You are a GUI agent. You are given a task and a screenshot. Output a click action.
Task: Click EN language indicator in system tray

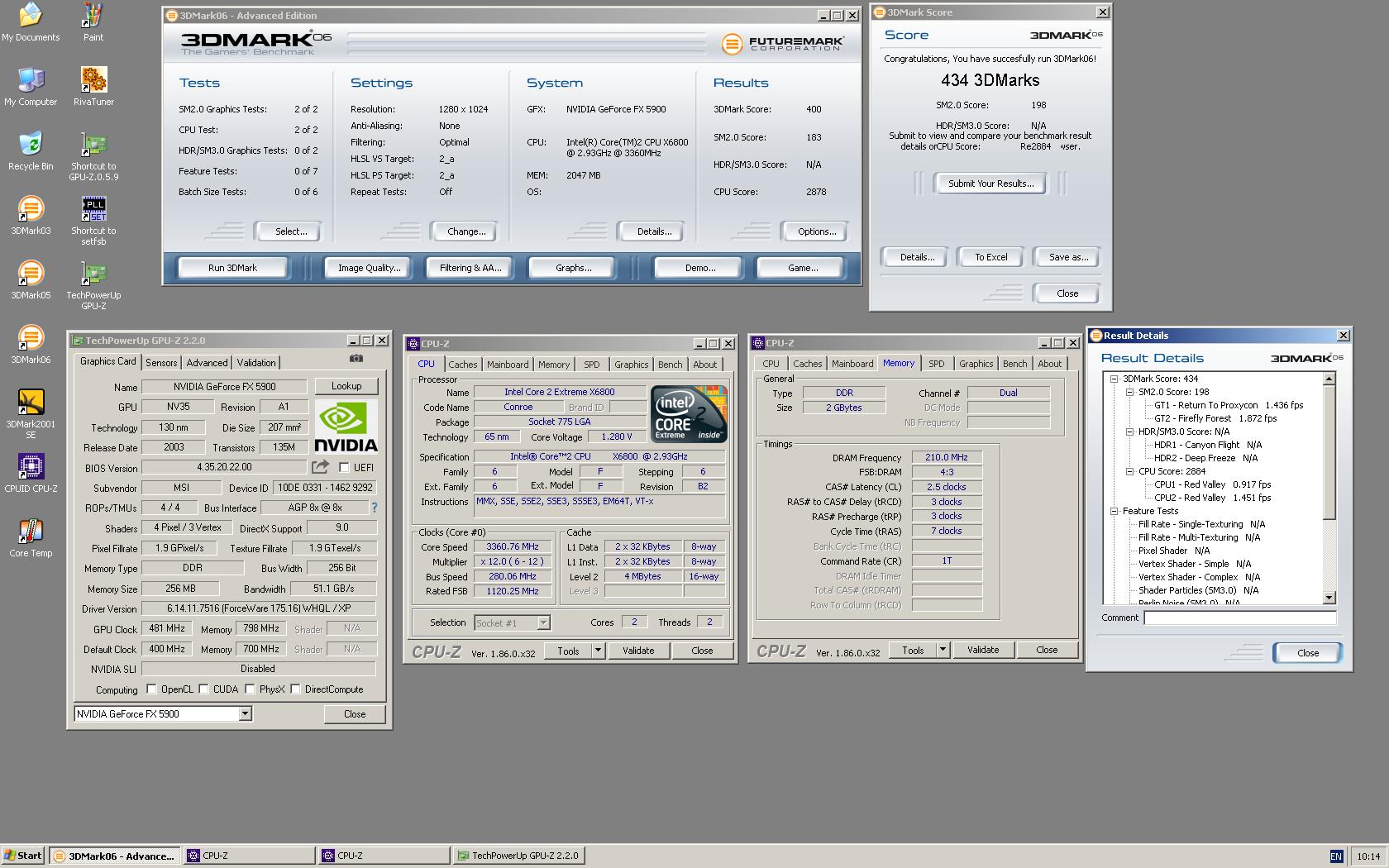(x=1336, y=856)
